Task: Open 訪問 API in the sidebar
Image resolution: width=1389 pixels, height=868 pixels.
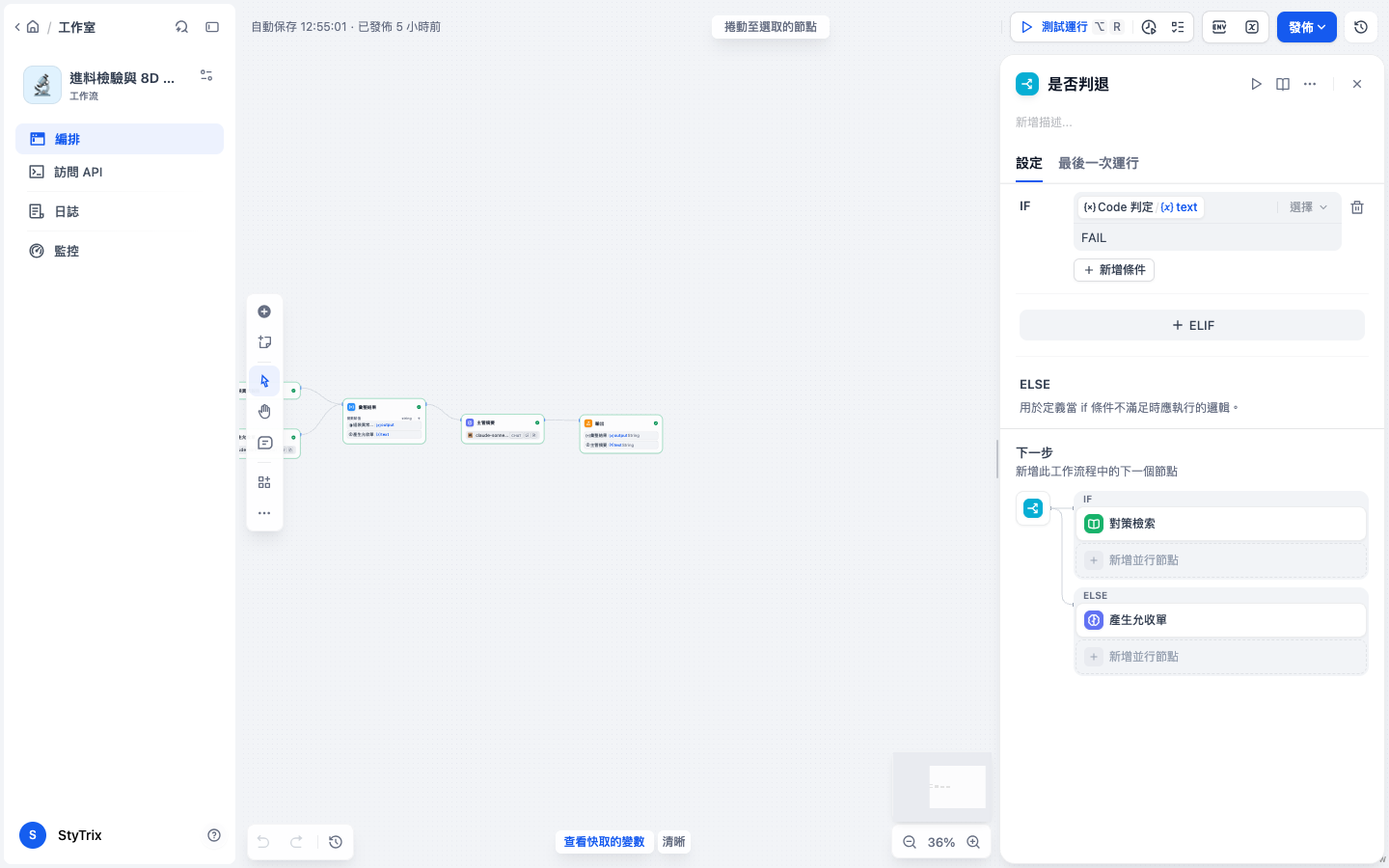Action: point(120,172)
